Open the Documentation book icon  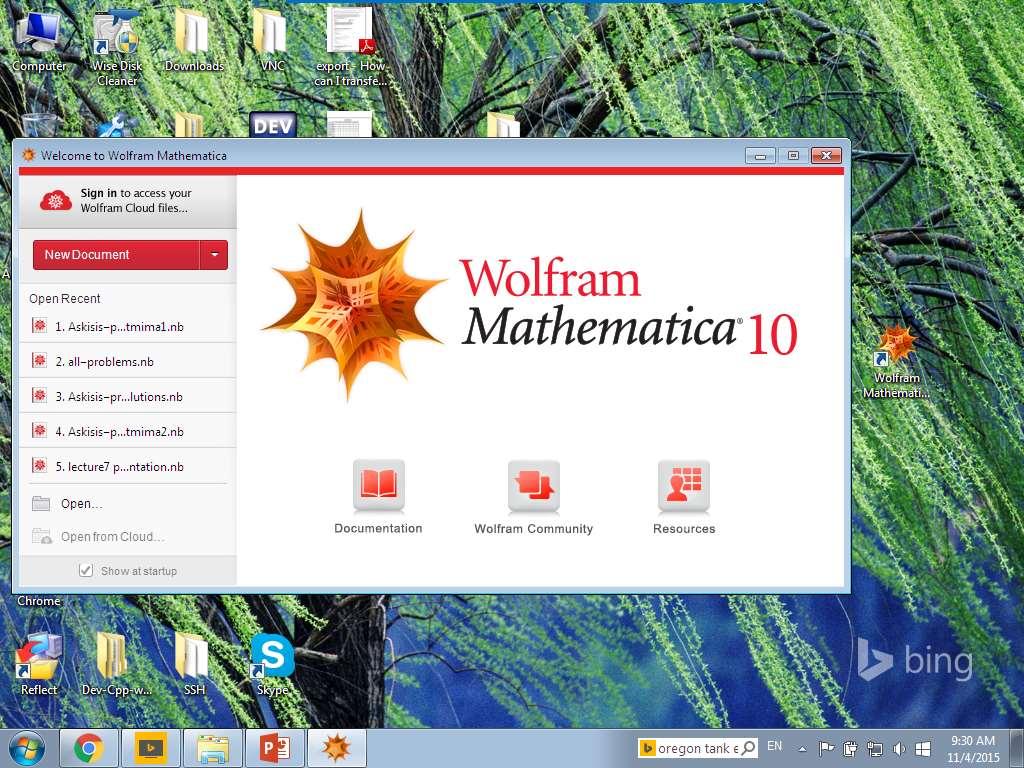click(x=379, y=485)
